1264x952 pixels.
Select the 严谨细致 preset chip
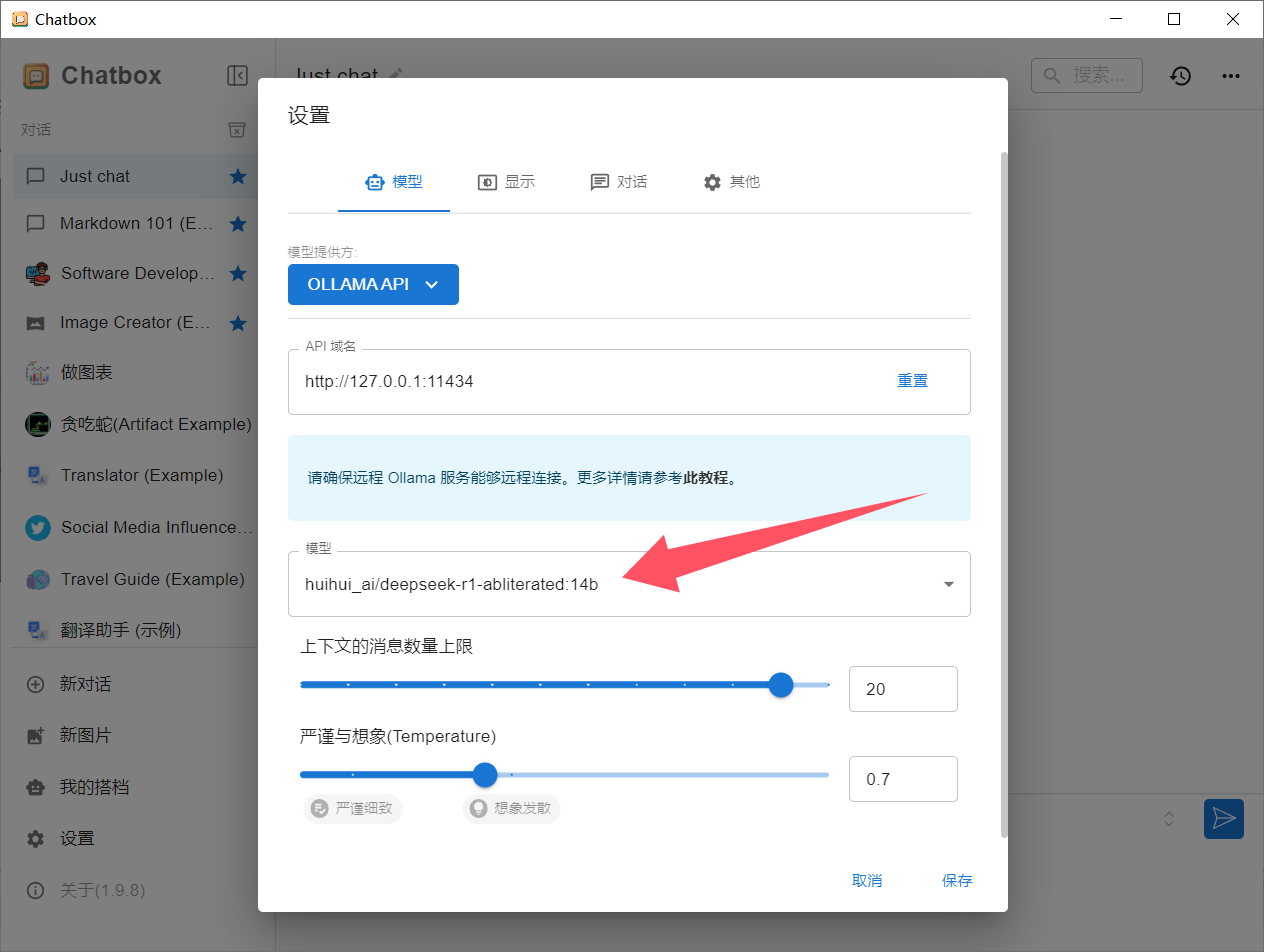click(353, 808)
